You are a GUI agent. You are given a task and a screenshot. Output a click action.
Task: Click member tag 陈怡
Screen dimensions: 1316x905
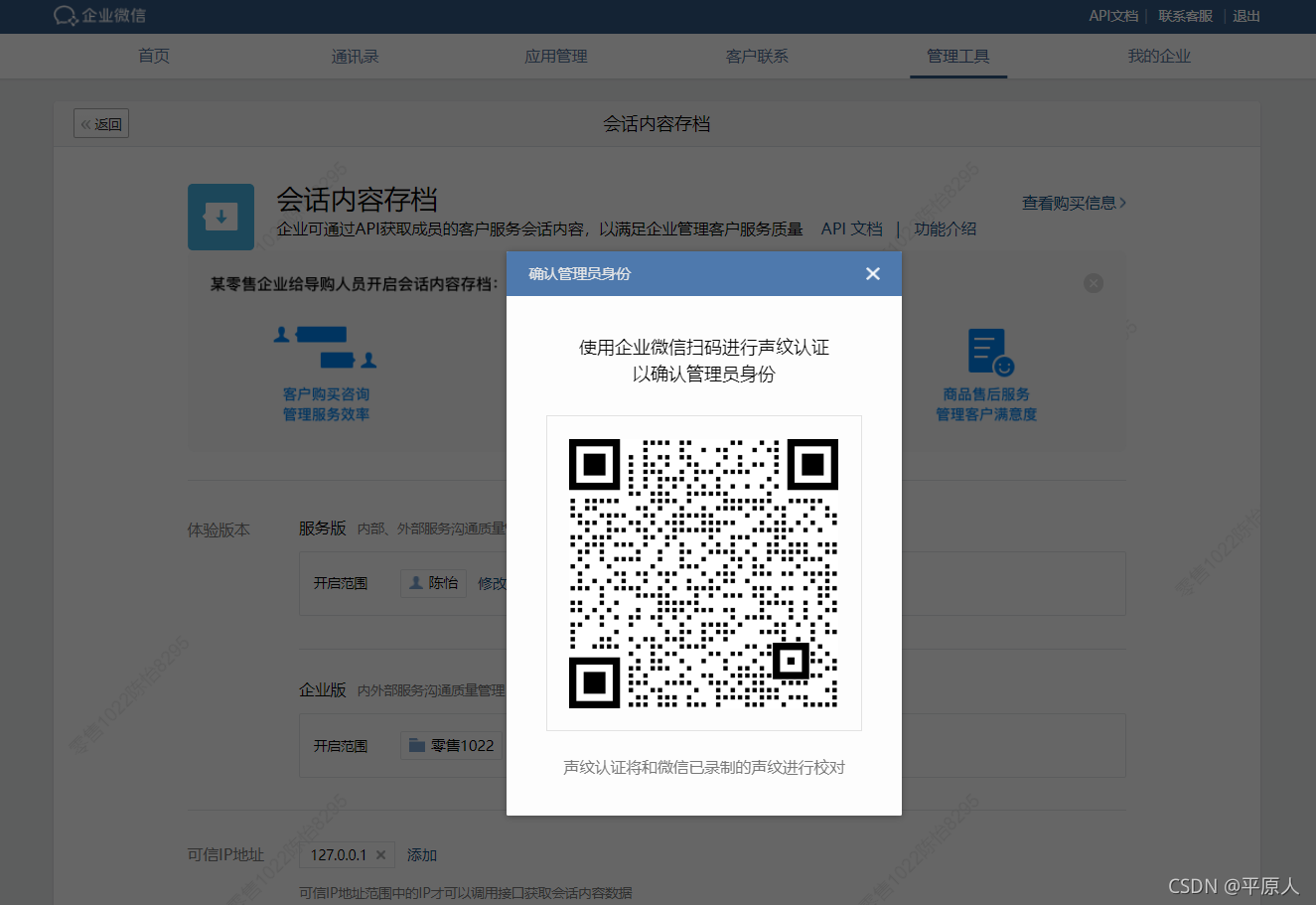pyautogui.click(x=433, y=583)
